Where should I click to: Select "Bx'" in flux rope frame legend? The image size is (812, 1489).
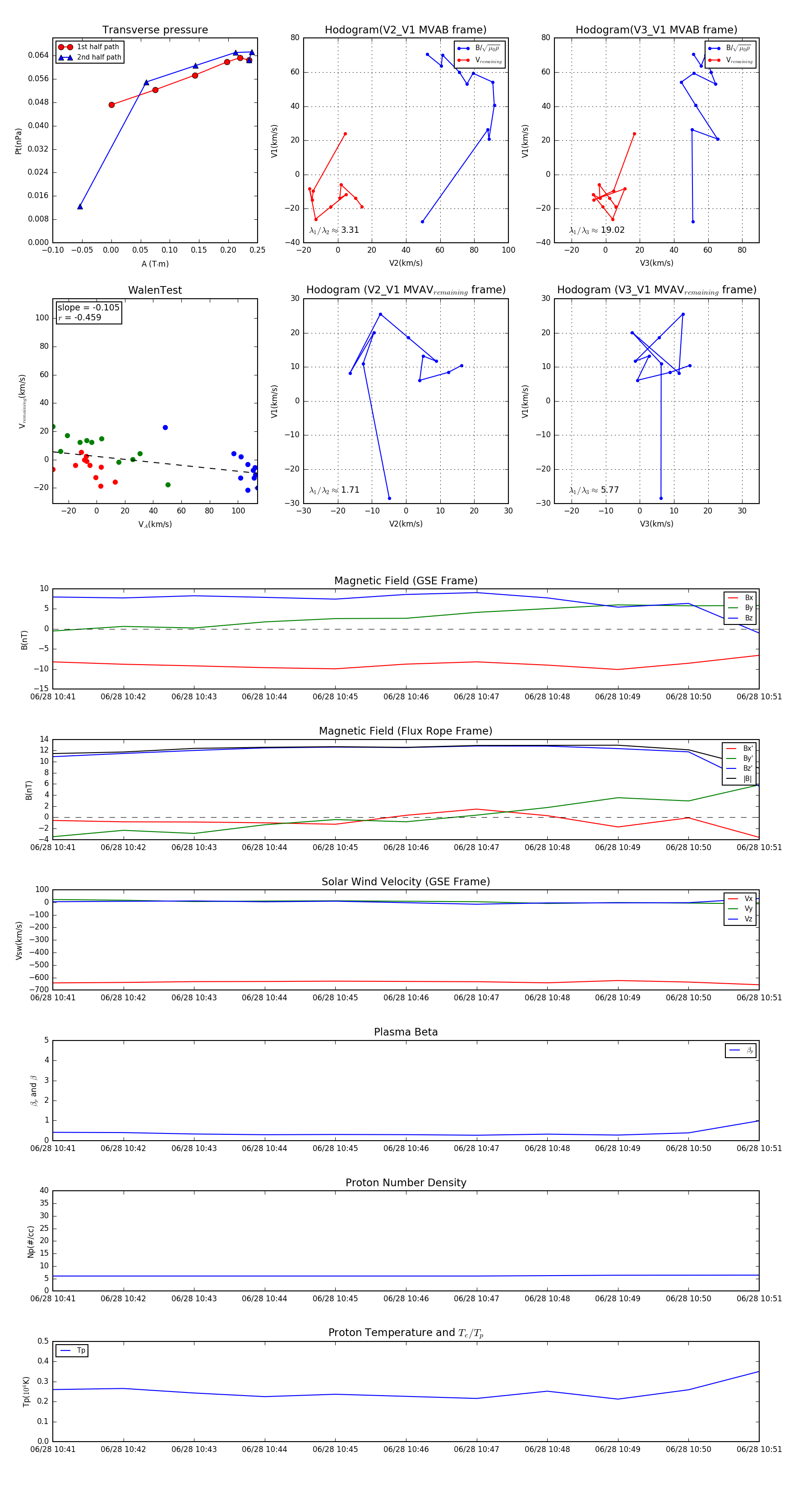tap(740, 749)
